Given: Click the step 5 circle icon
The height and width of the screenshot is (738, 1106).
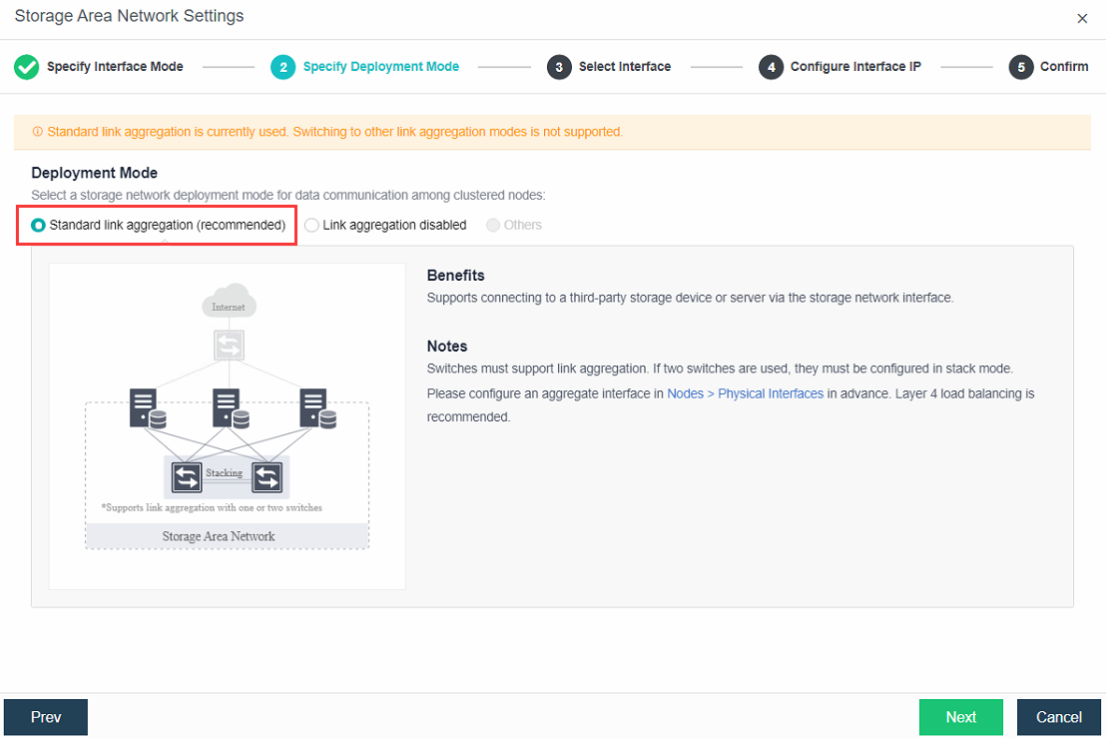Looking at the screenshot, I should click(x=1020, y=67).
